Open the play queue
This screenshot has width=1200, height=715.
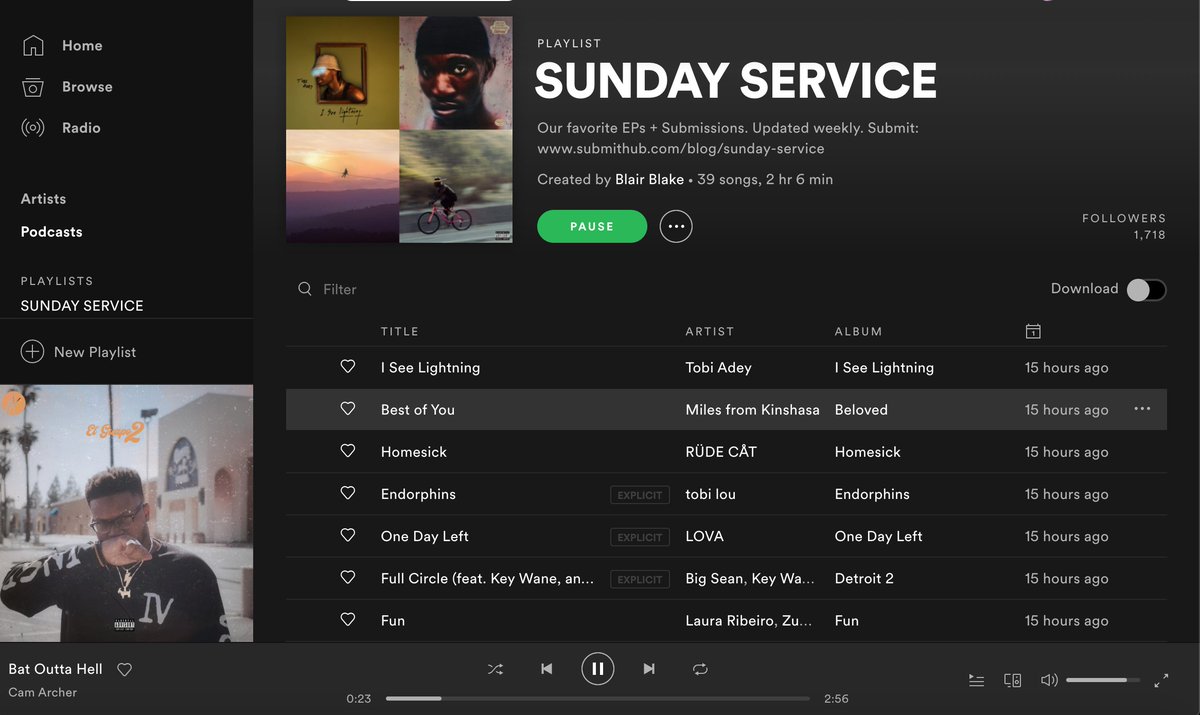(x=976, y=680)
